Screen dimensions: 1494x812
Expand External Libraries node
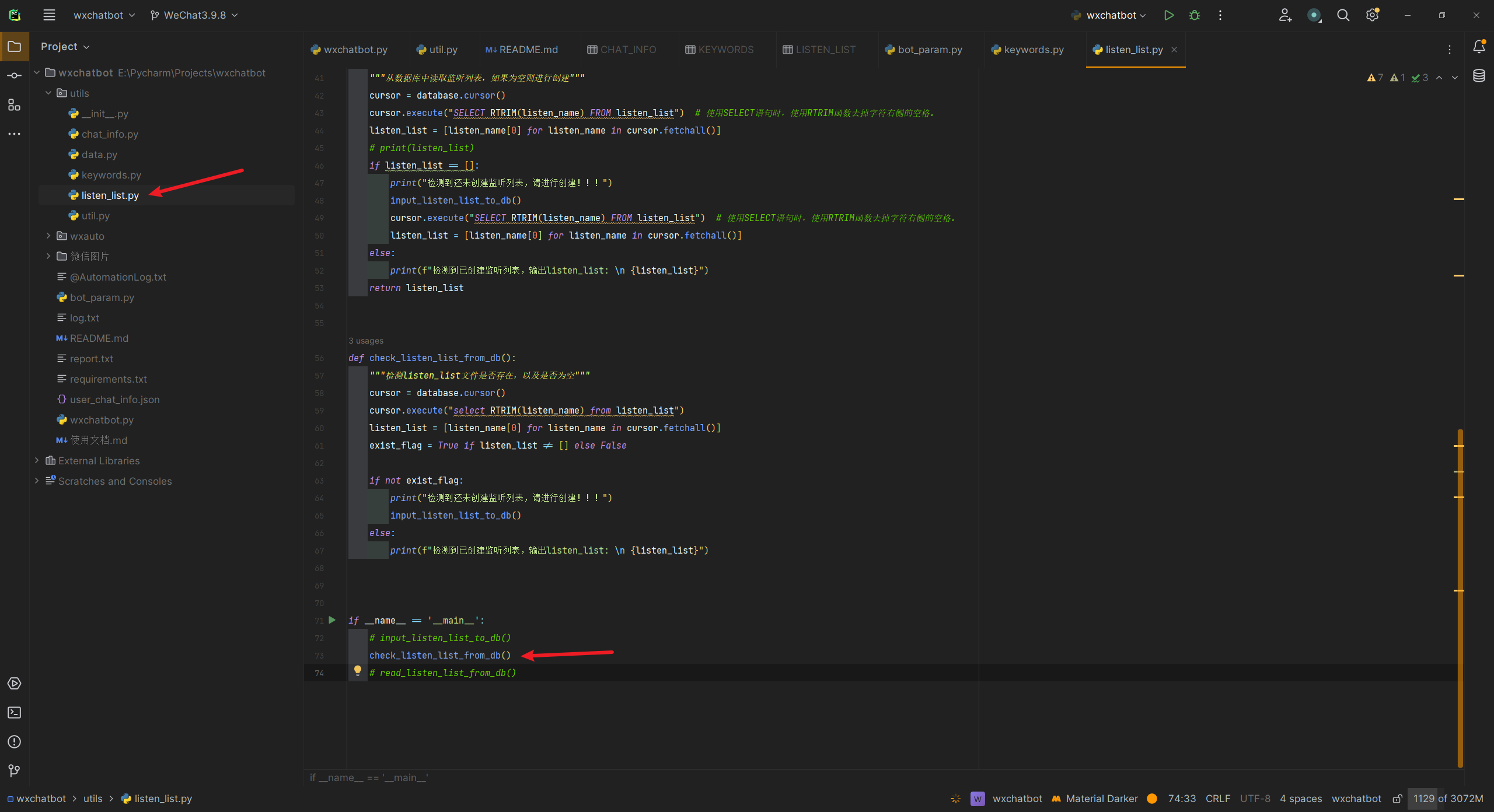point(37,460)
